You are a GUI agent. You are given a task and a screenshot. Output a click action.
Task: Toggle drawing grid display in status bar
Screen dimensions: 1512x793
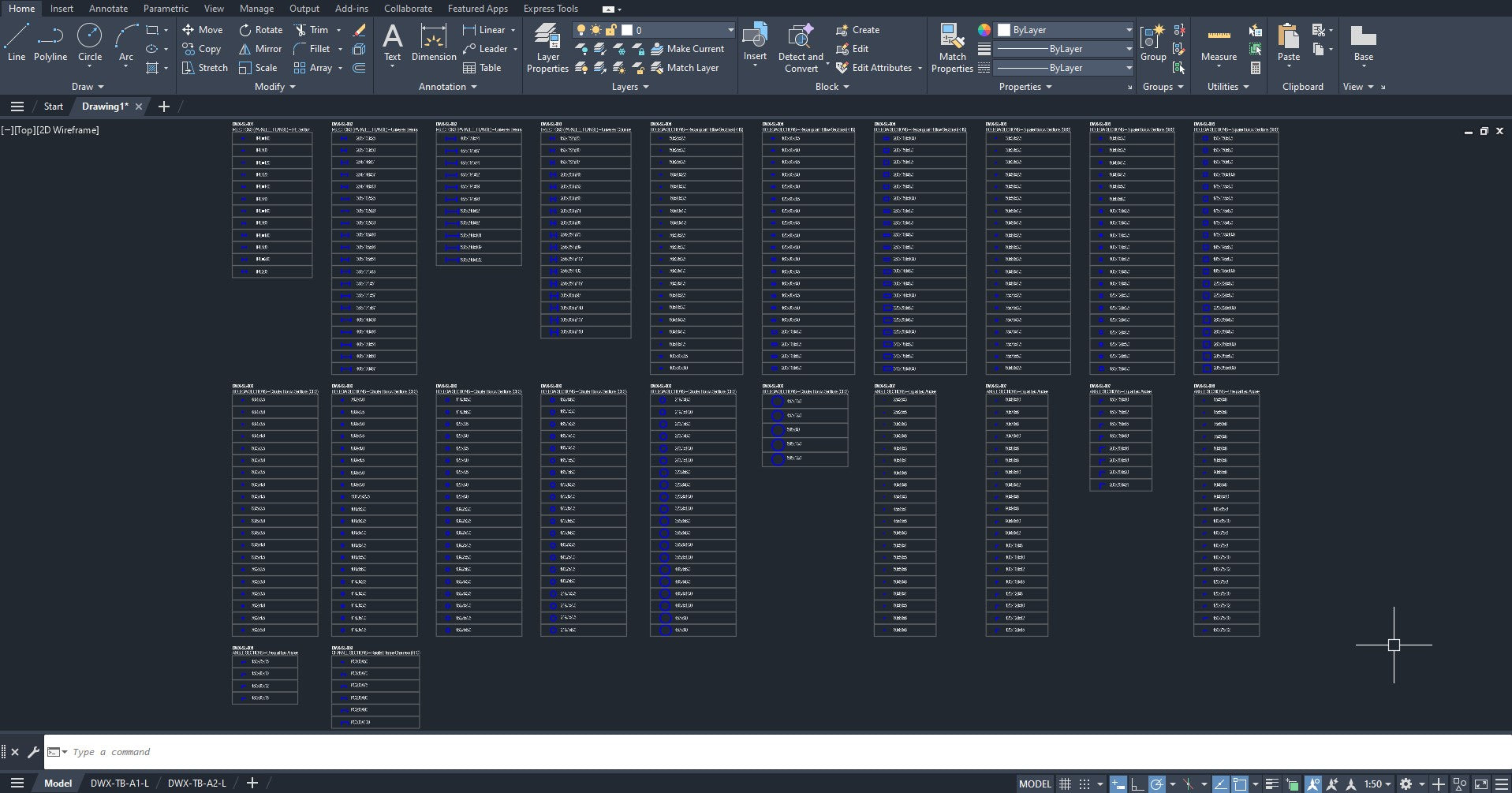pyautogui.click(x=1065, y=784)
